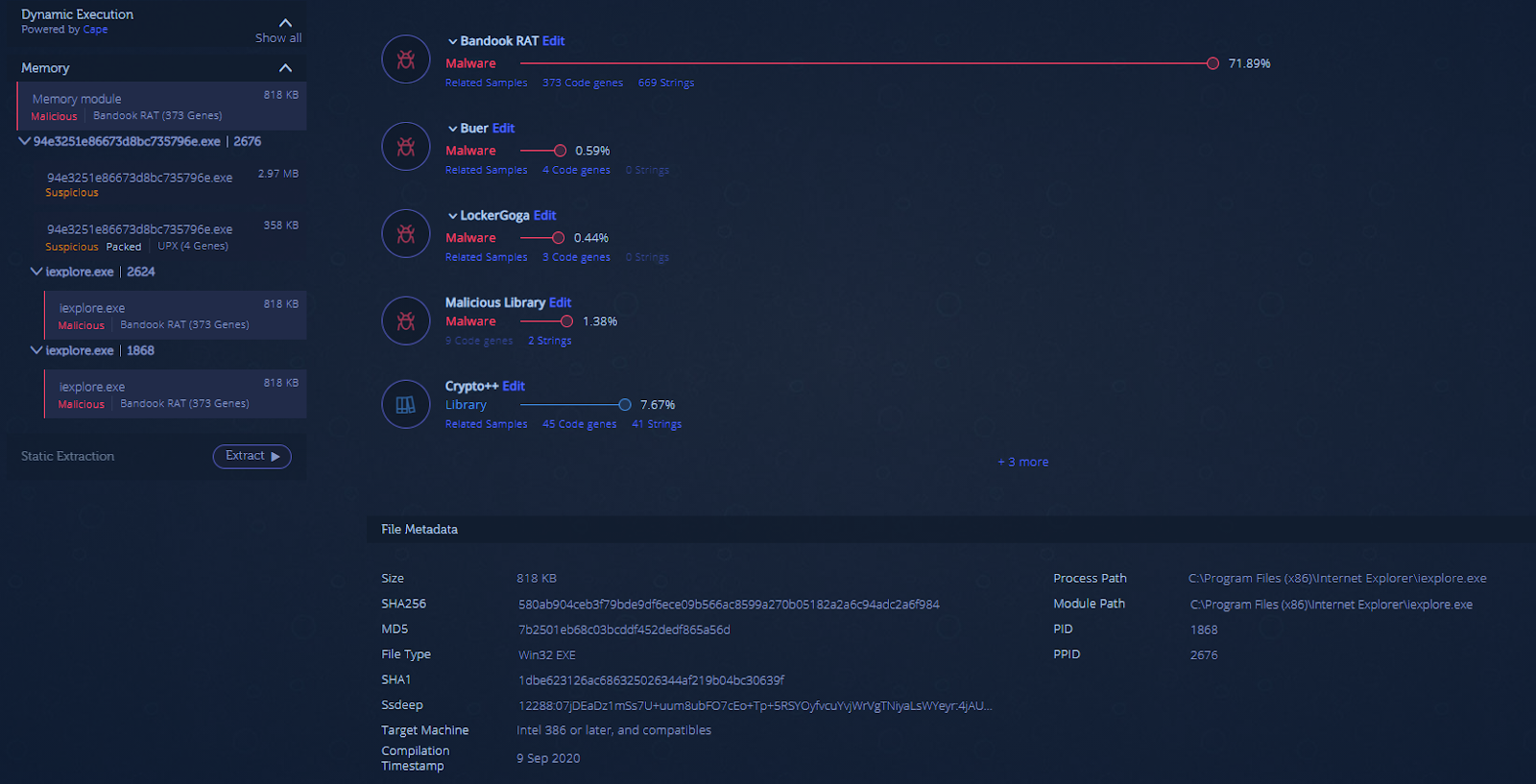
Task: Select the Memory module Bandook RAT entry
Action: pyautogui.click(x=161, y=107)
